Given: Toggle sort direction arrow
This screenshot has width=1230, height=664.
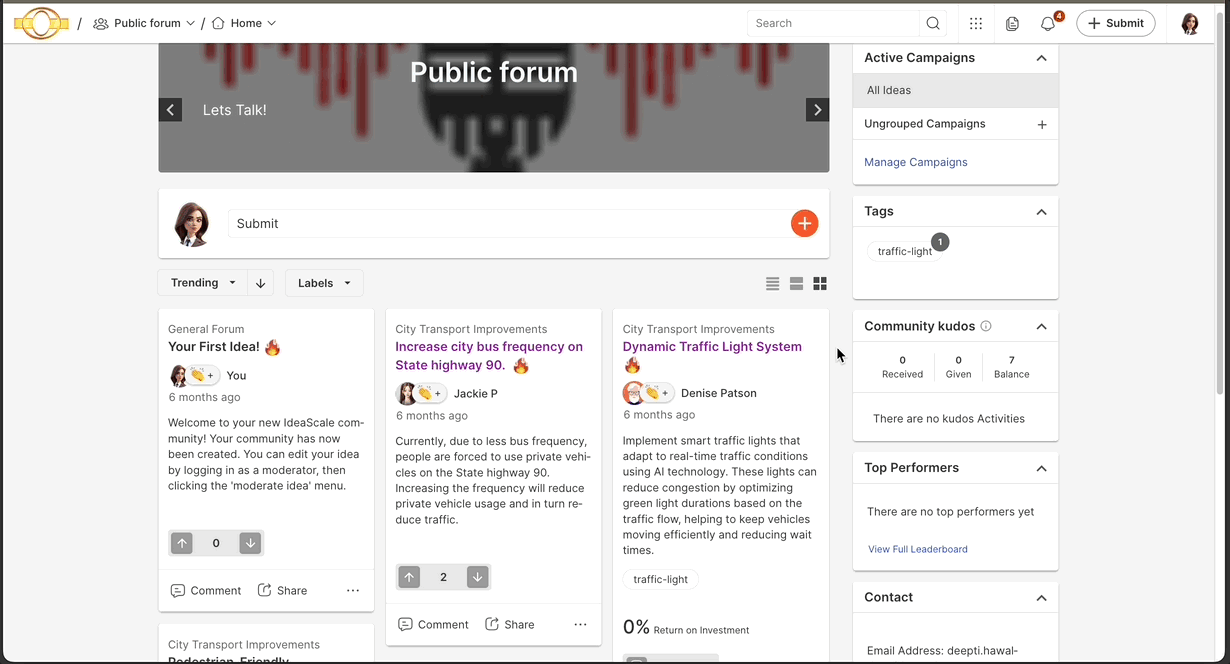Looking at the screenshot, I should click(260, 283).
